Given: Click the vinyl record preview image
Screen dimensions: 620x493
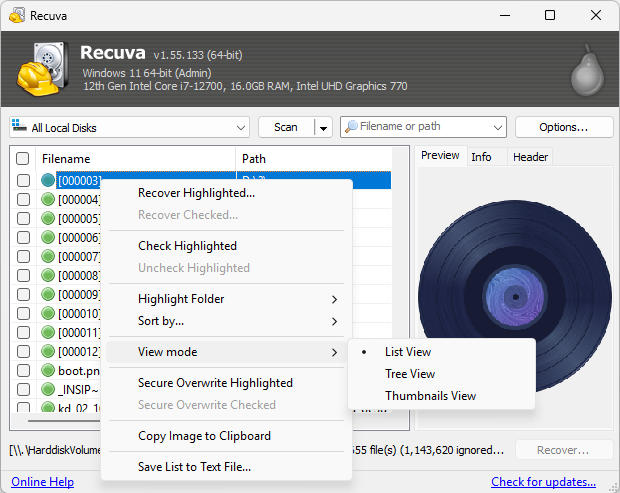Looking at the screenshot, I should tap(515, 297).
